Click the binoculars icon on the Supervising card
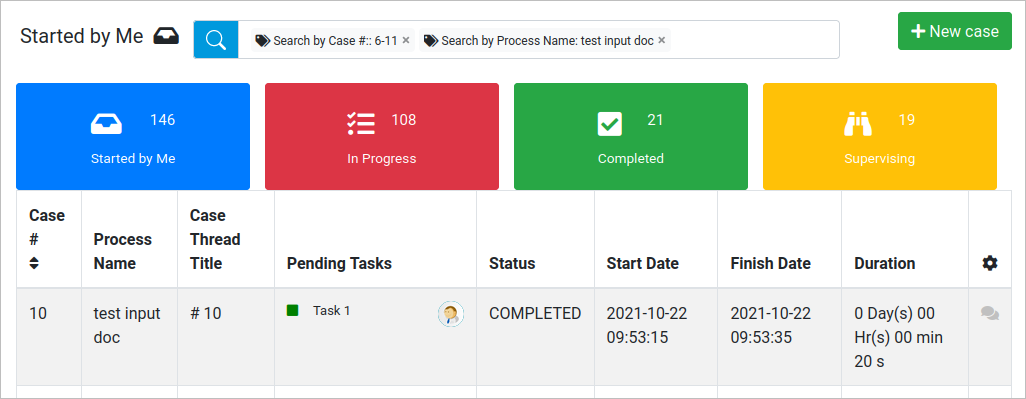Image resolution: width=1026 pixels, height=399 pixels. click(858, 124)
